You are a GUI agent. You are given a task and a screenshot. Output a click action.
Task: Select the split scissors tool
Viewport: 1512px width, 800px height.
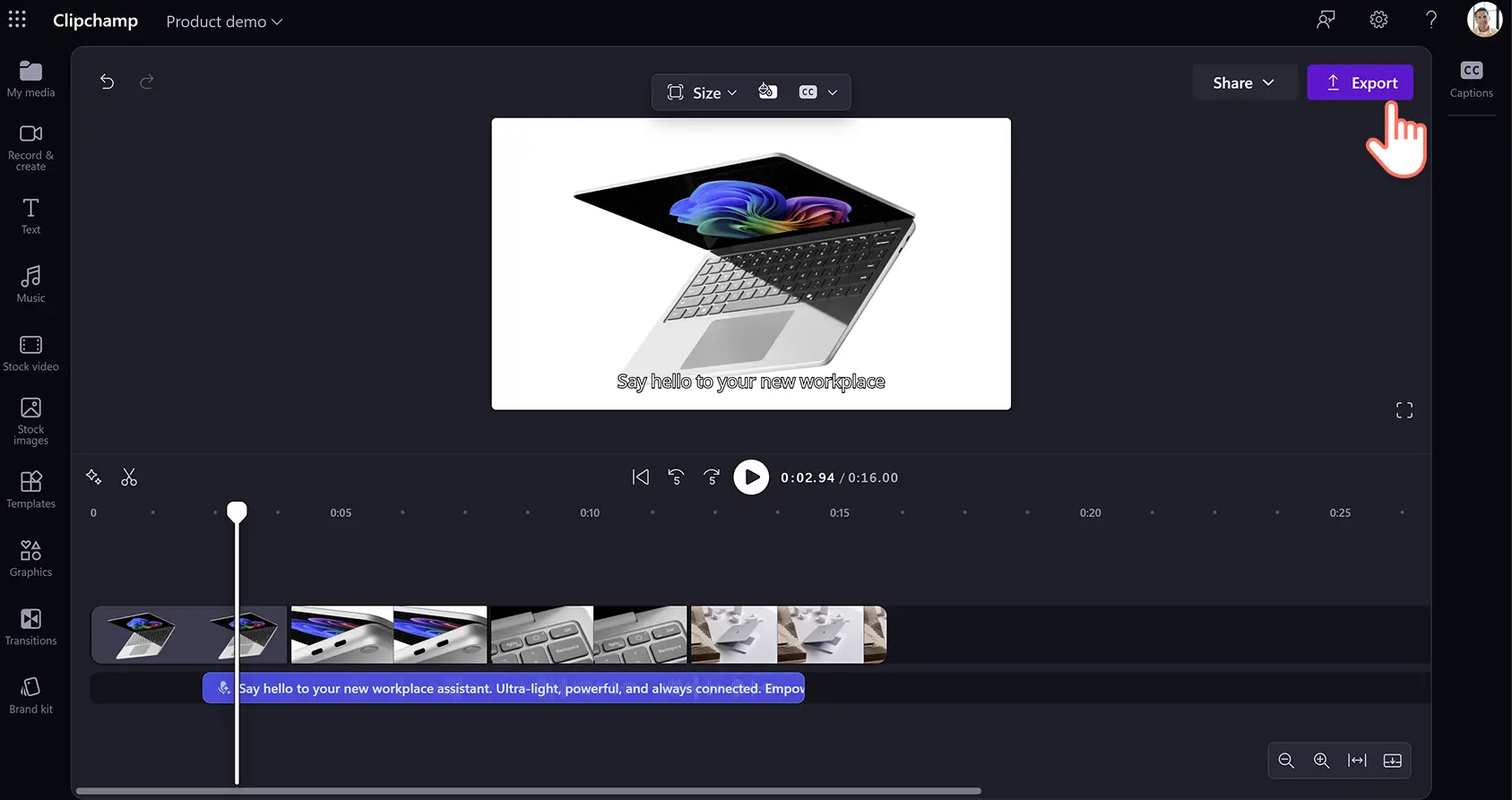[x=129, y=477]
